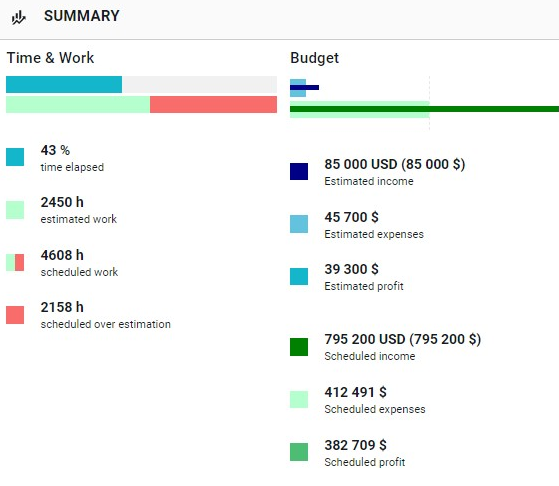559x486 pixels.
Task: Click the Scheduled profit label
Action: [365, 462]
